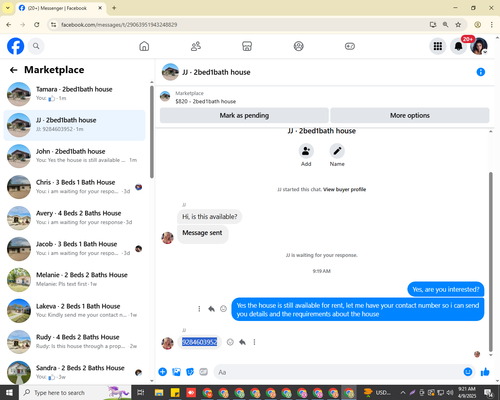Open Melanie - 2 Beds 2 Baths House chat

click(x=74, y=280)
